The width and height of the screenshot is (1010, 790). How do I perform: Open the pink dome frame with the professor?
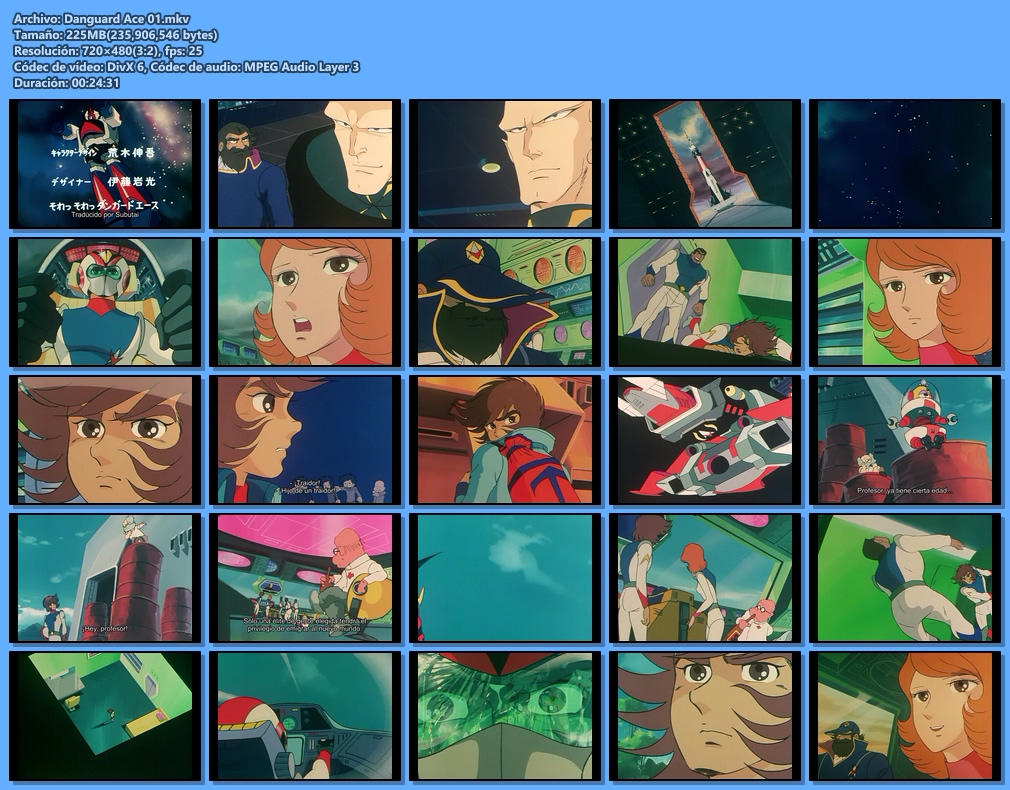click(305, 577)
